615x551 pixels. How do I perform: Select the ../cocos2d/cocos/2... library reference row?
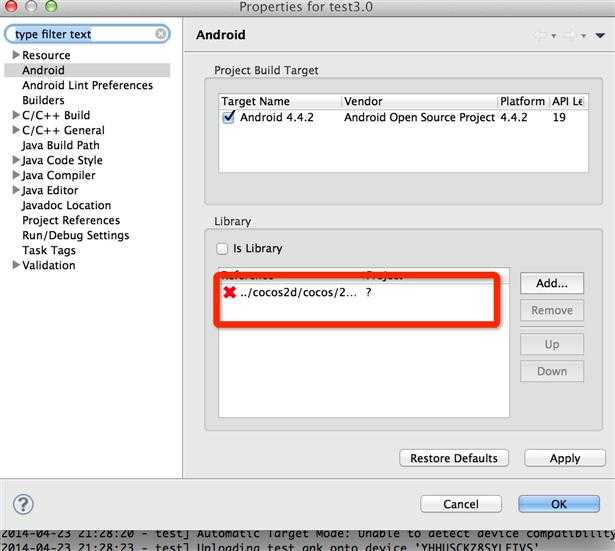[364, 292]
